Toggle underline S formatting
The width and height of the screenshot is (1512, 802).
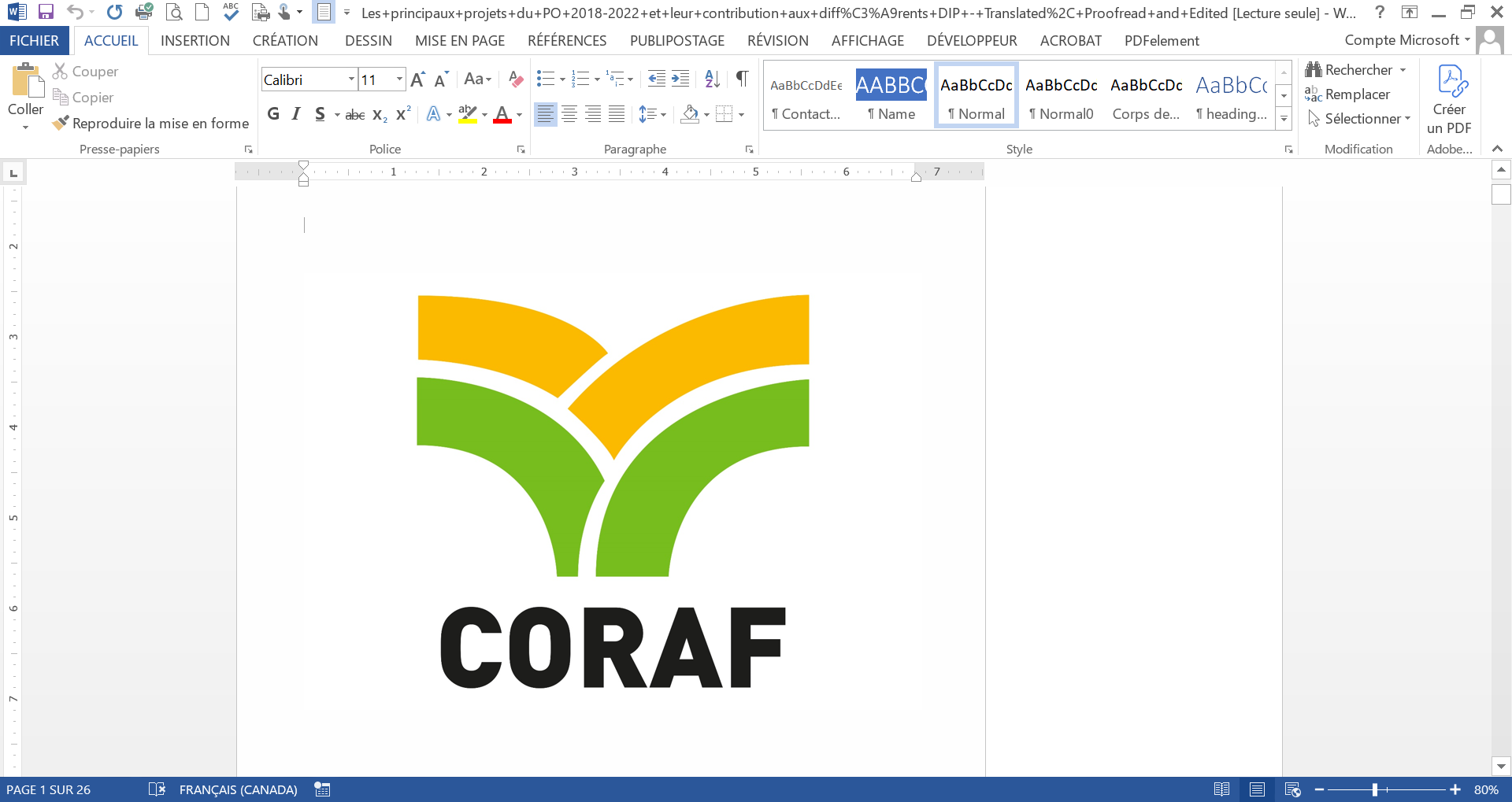[320, 115]
